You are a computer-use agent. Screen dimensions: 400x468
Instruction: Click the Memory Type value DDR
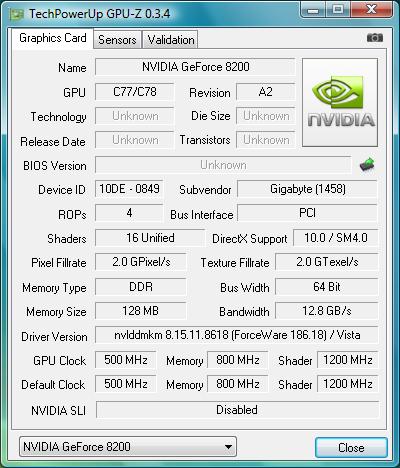pos(141,287)
